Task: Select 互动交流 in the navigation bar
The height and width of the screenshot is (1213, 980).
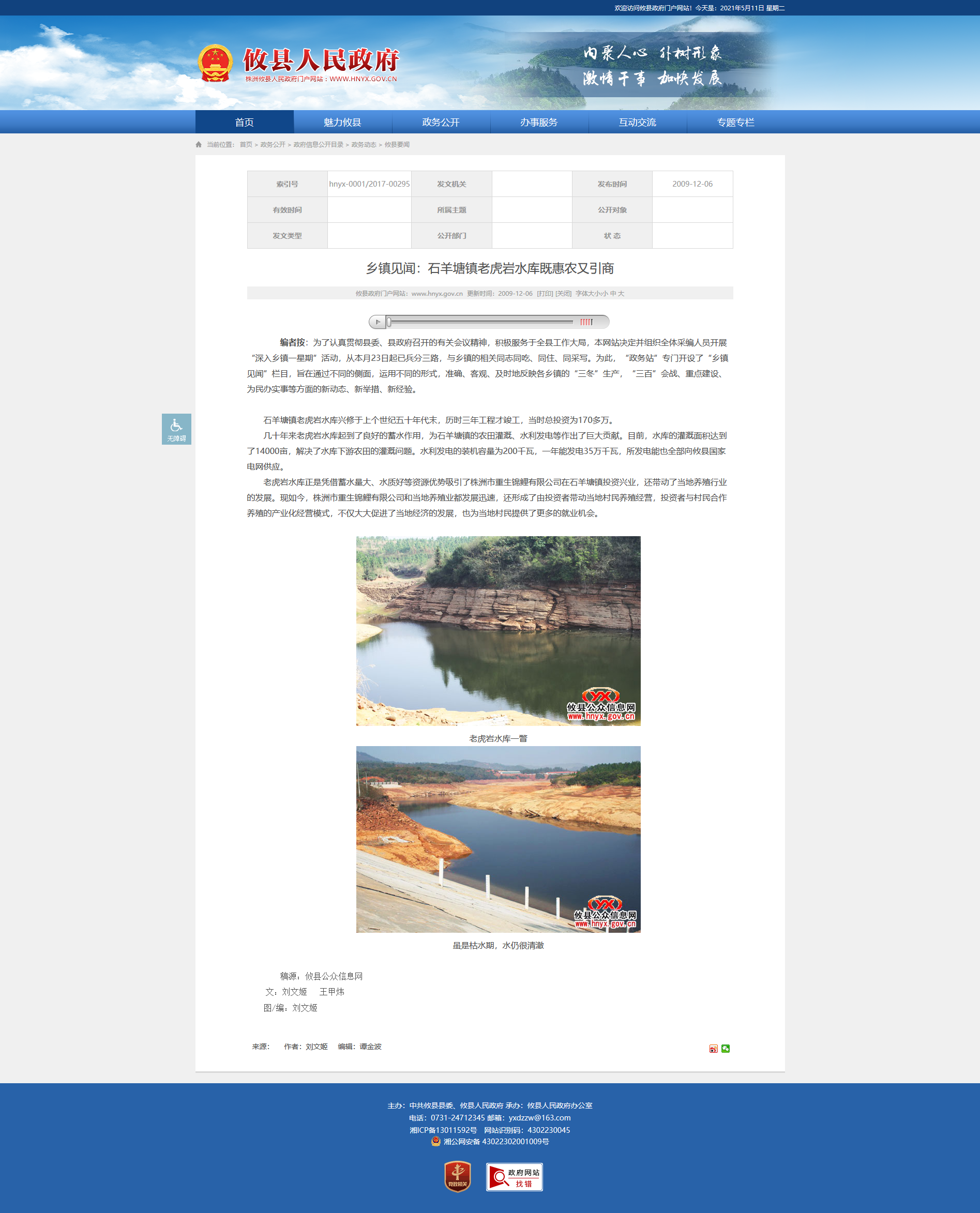Action: pyautogui.click(x=637, y=123)
